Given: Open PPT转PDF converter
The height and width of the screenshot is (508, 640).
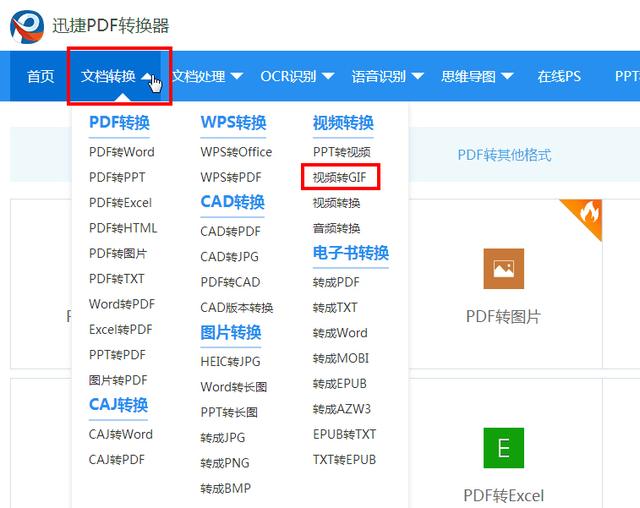Looking at the screenshot, I should (x=117, y=355).
